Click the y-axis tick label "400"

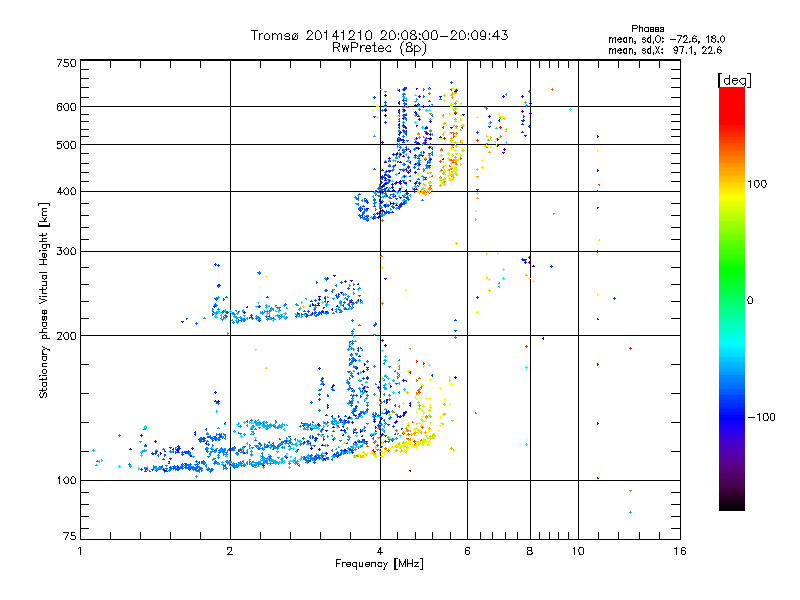[66, 191]
